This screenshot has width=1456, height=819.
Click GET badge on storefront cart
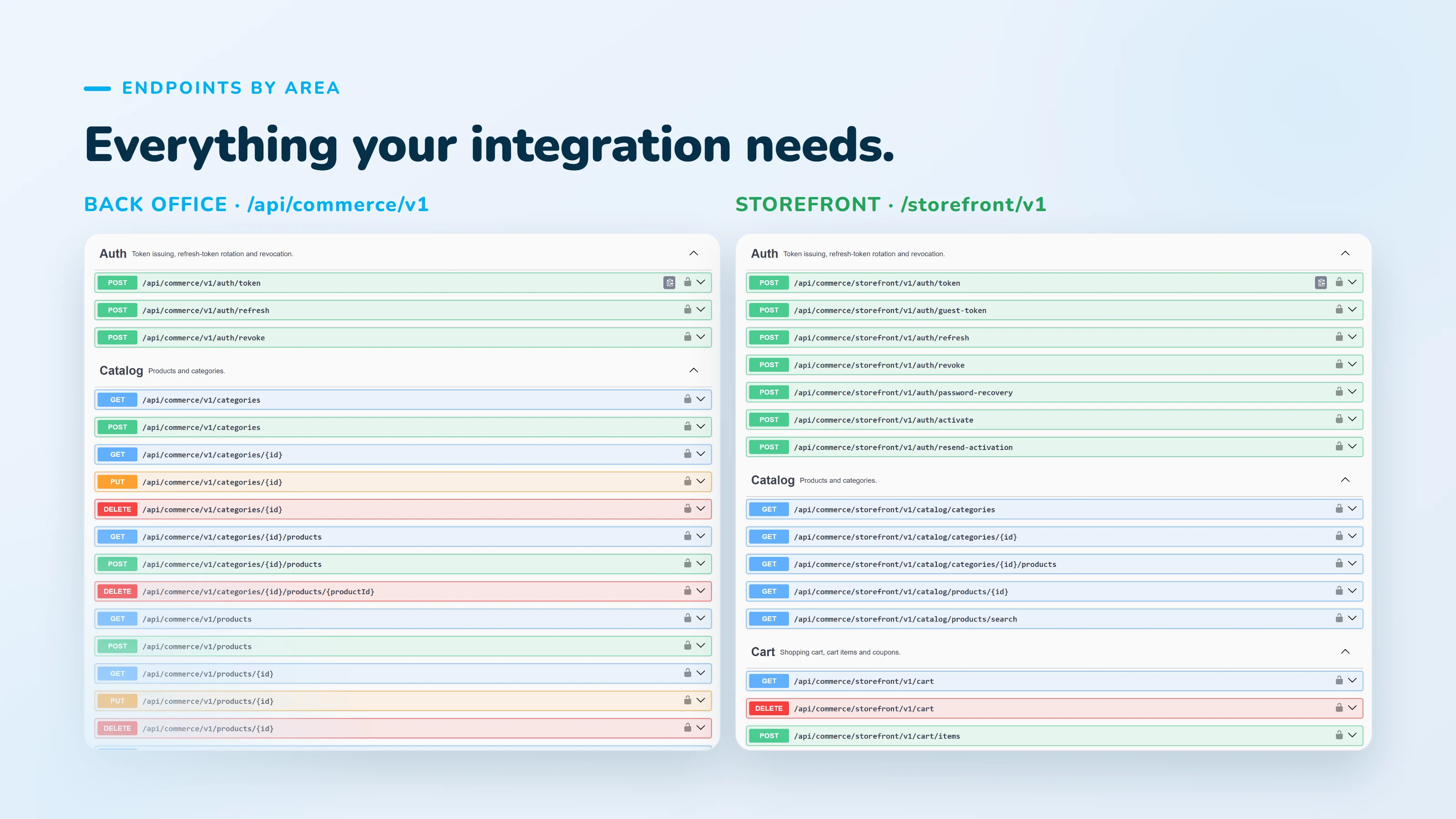click(x=768, y=681)
